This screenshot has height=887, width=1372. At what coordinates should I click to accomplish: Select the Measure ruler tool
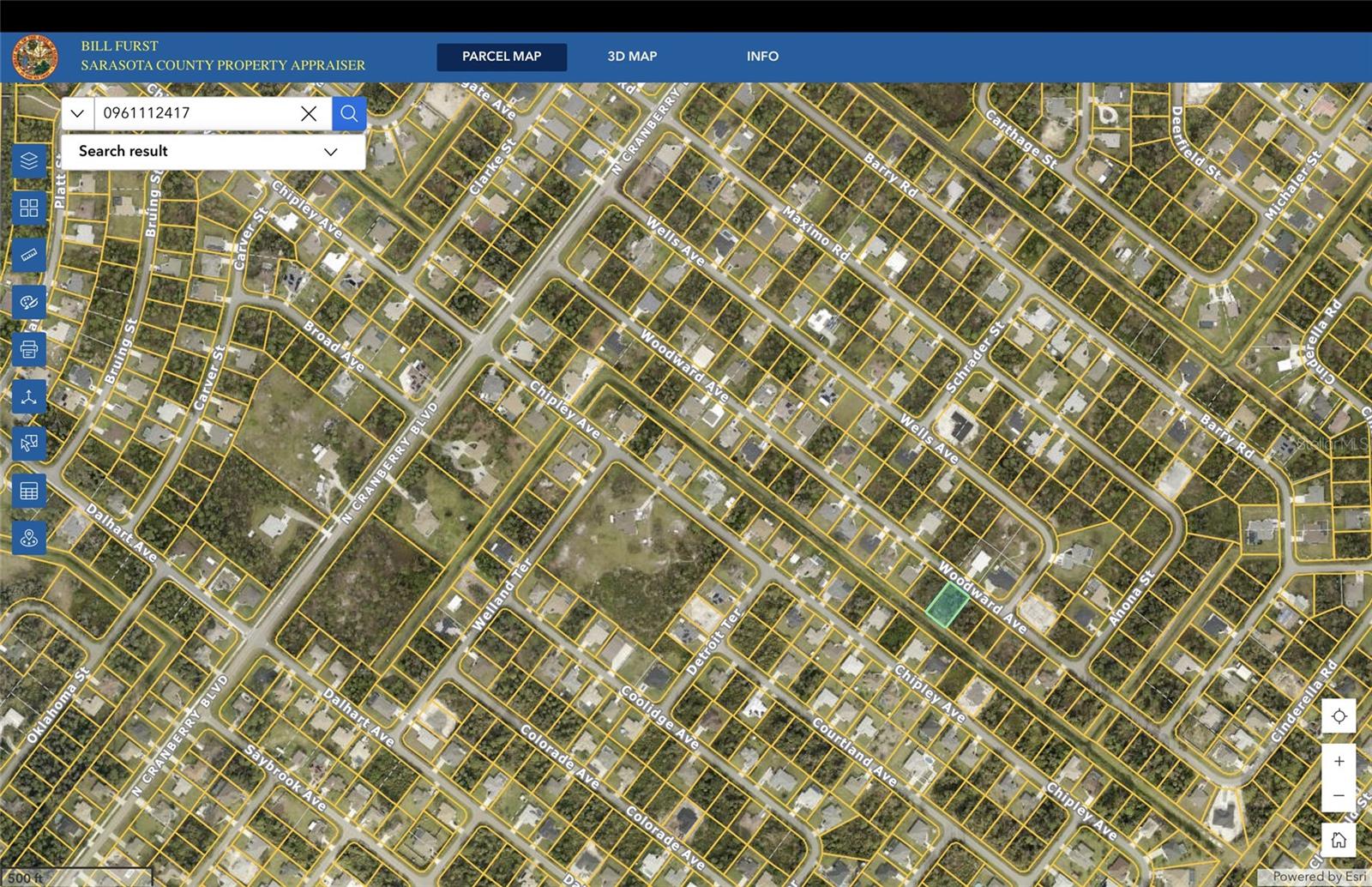tap(29, 255)
